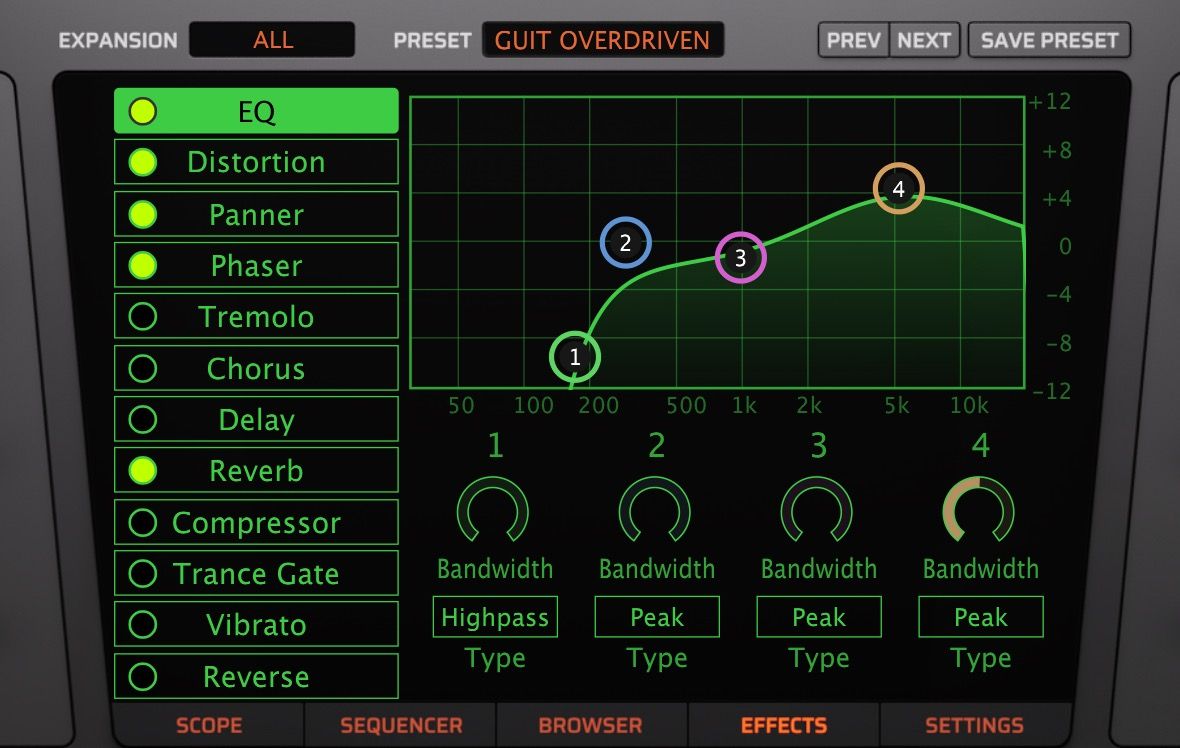The height and width of the screenshot is (748, 1180).
Task: Open the GUIT OVERDRIVEN preset menu
Action: point(603,40)
